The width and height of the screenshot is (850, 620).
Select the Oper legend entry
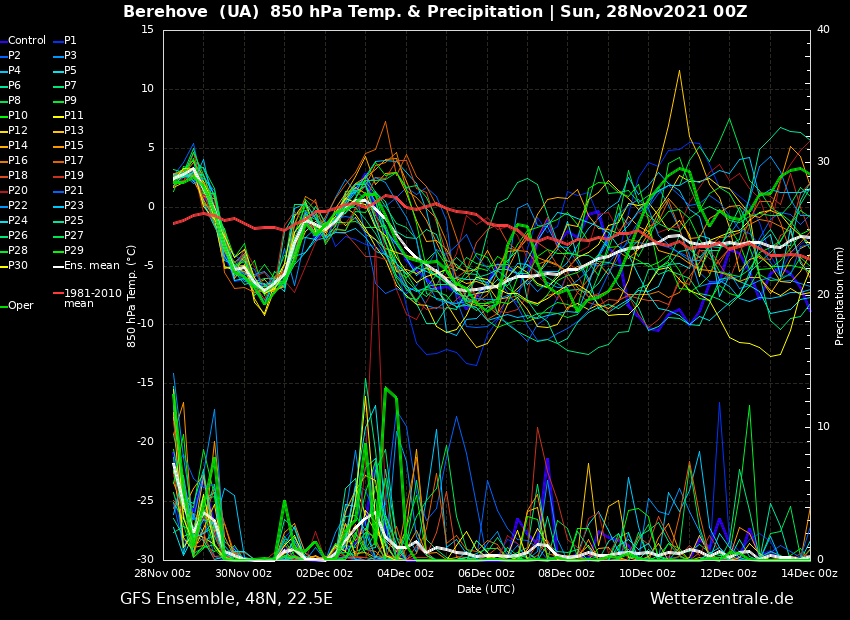point(20,306)
